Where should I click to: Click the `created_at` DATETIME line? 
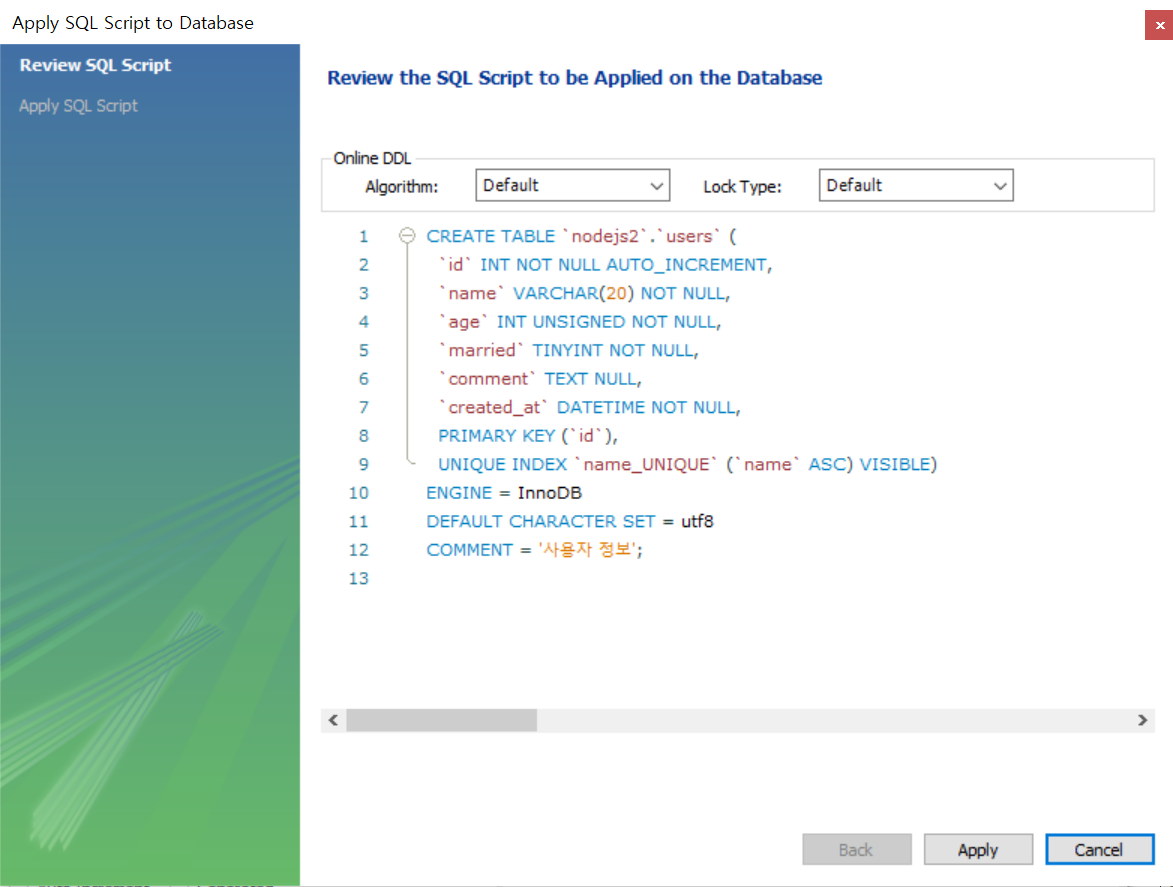589,407
